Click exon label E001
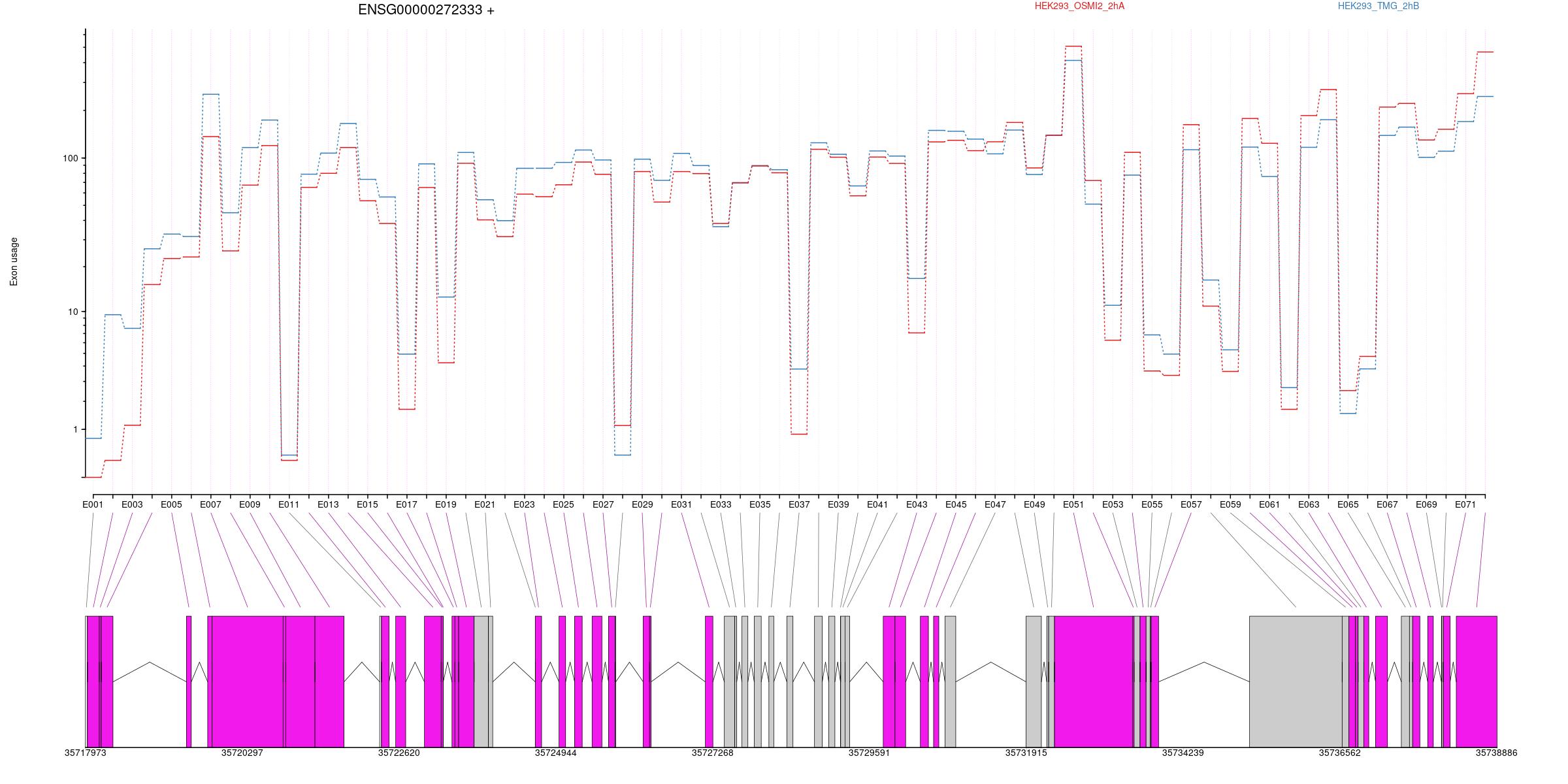This screenshot has height=784, width=1568. [93, 504]
